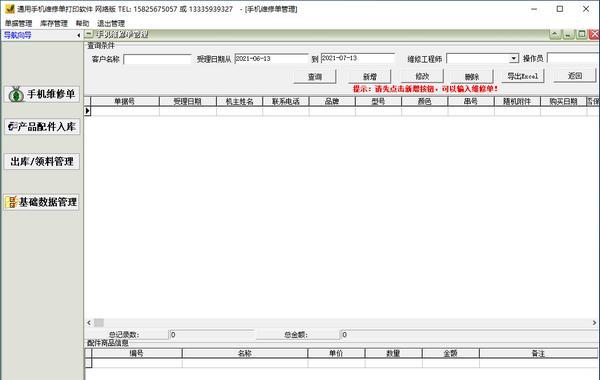Click the horizontal scrollbar thumb
The height and width of the screenshot is (380, 600).
coord(99,323)
